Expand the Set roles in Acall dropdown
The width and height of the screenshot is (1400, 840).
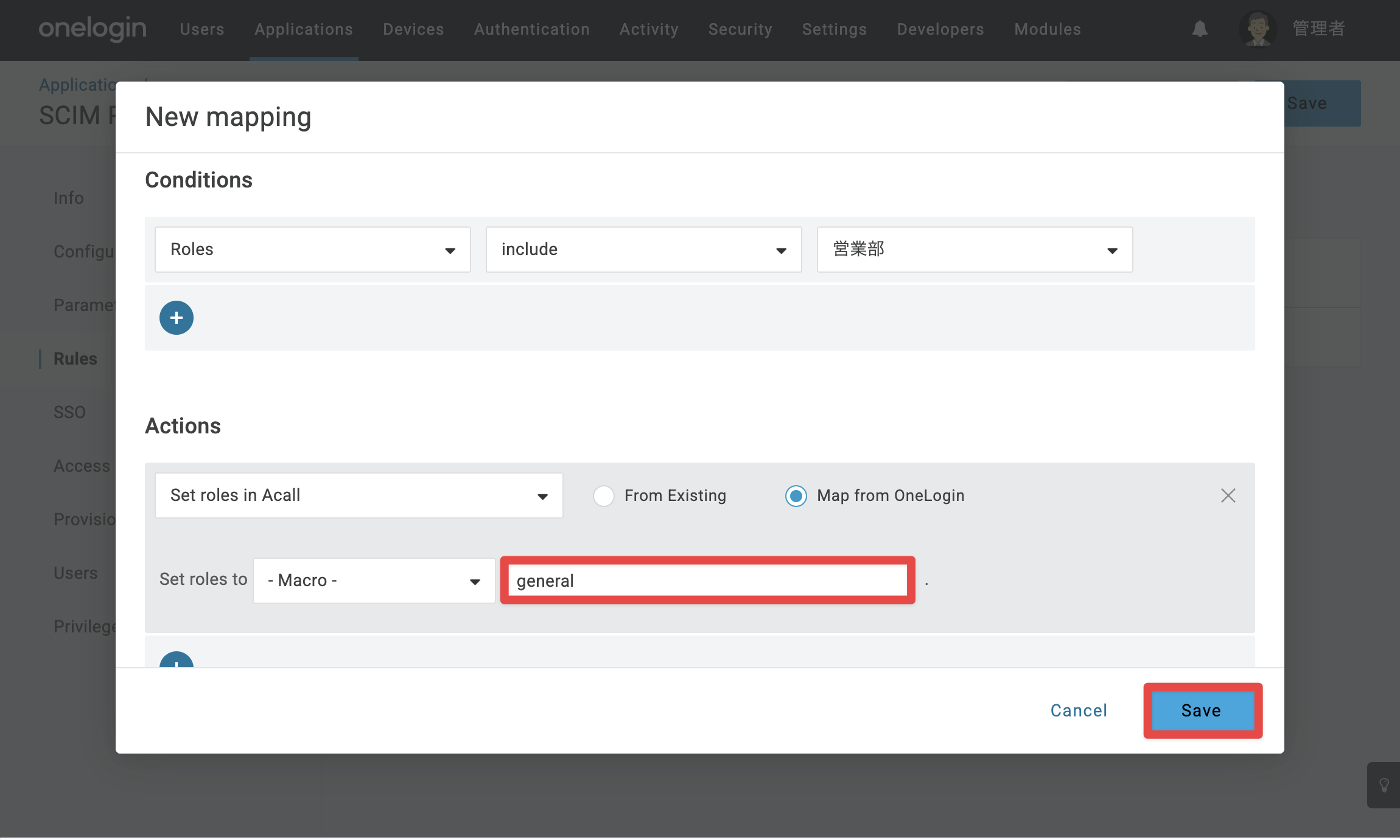(x=359, y=495)
